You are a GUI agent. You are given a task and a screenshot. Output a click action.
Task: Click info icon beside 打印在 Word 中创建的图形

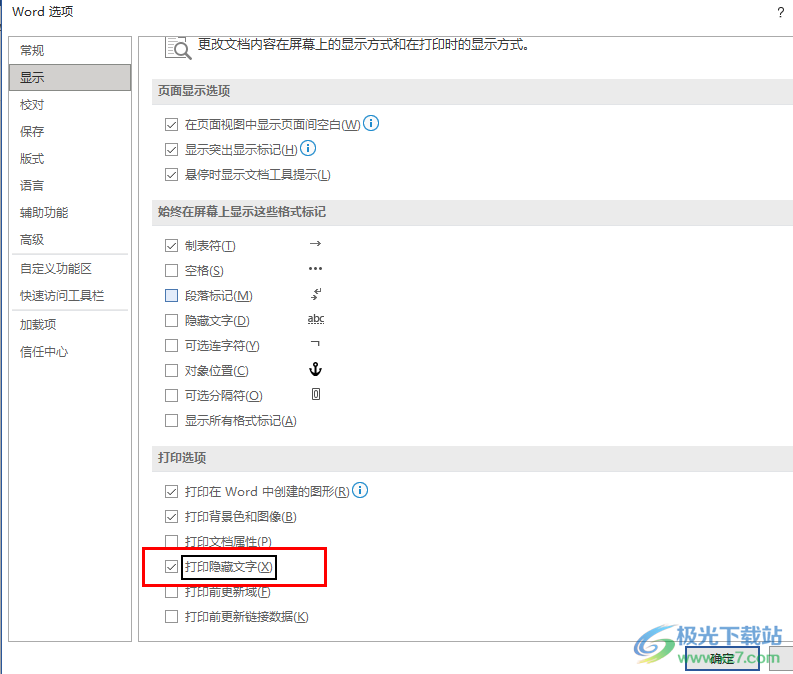tap(361, 491)
